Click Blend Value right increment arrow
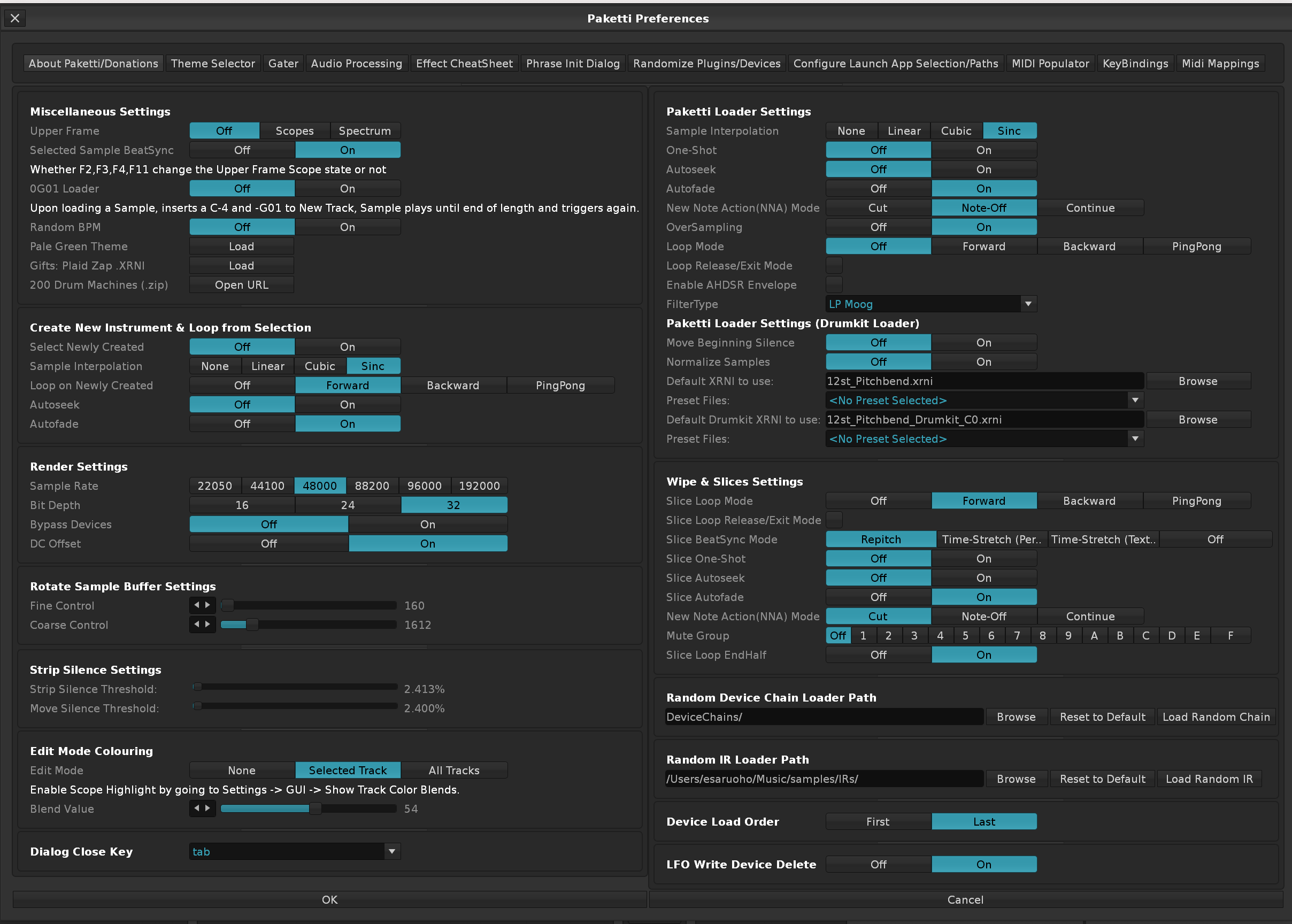Screen dimensions: 1292x924 208,808
